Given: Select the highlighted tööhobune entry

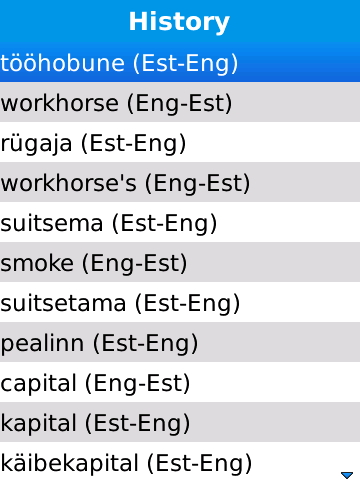Looking at the screenshot, I should [180, 62].
